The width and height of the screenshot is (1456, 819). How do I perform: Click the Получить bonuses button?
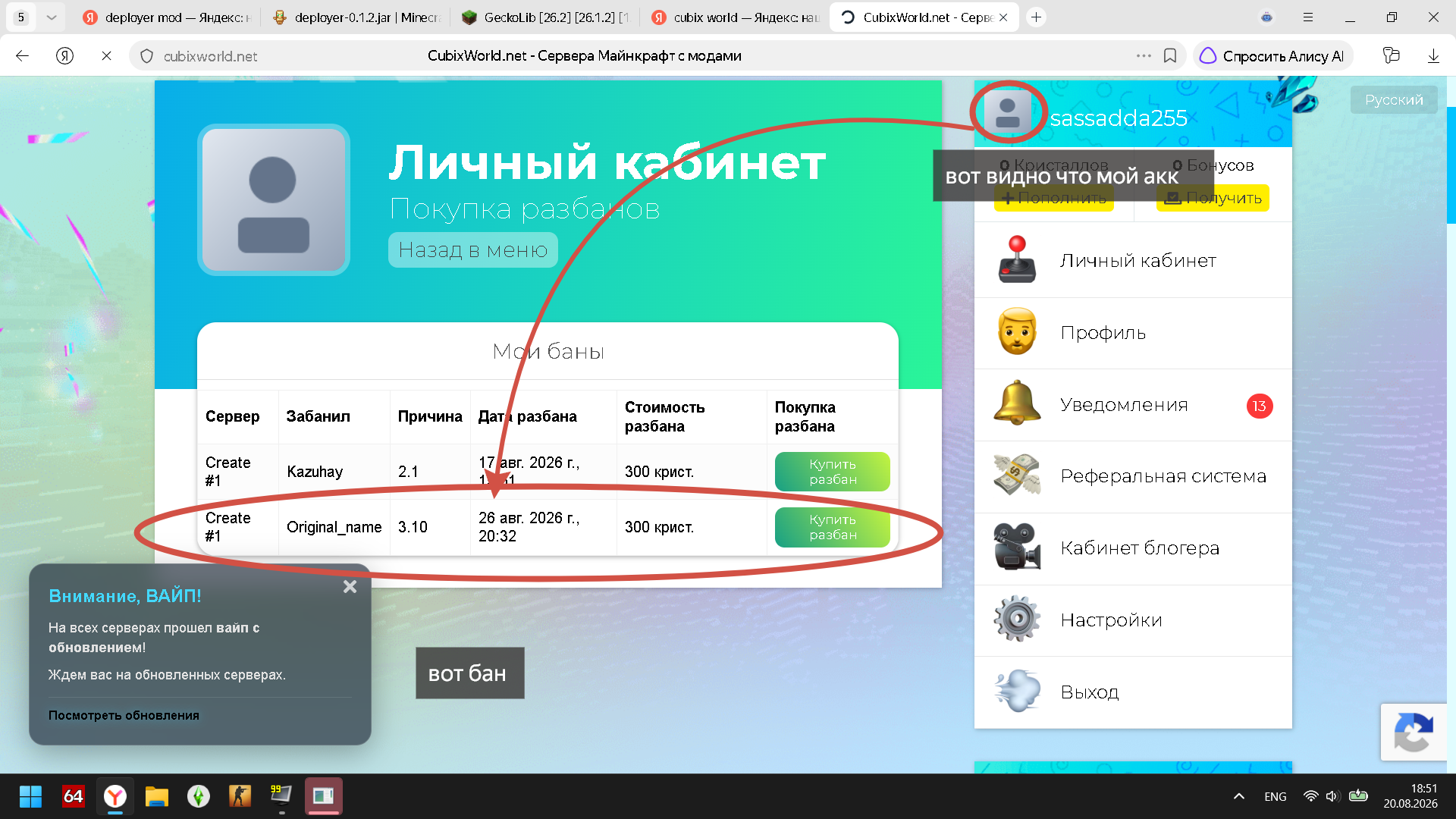(x=1213, y=198)
